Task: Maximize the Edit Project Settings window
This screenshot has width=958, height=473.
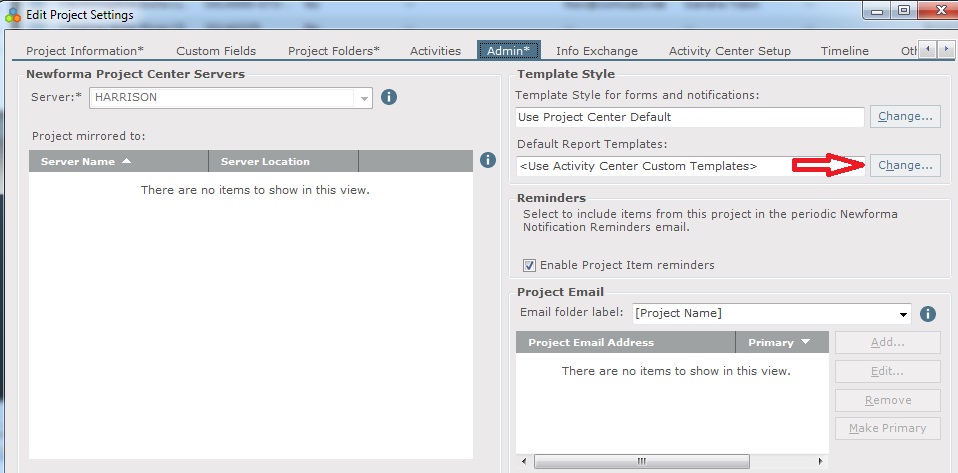Action: point(904,11)
